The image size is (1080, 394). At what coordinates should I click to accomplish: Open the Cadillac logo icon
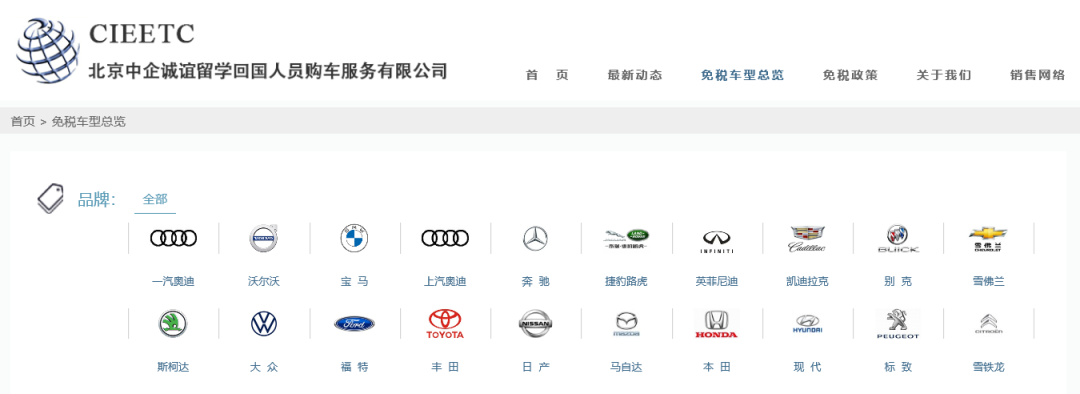click(x=807, y=238)
